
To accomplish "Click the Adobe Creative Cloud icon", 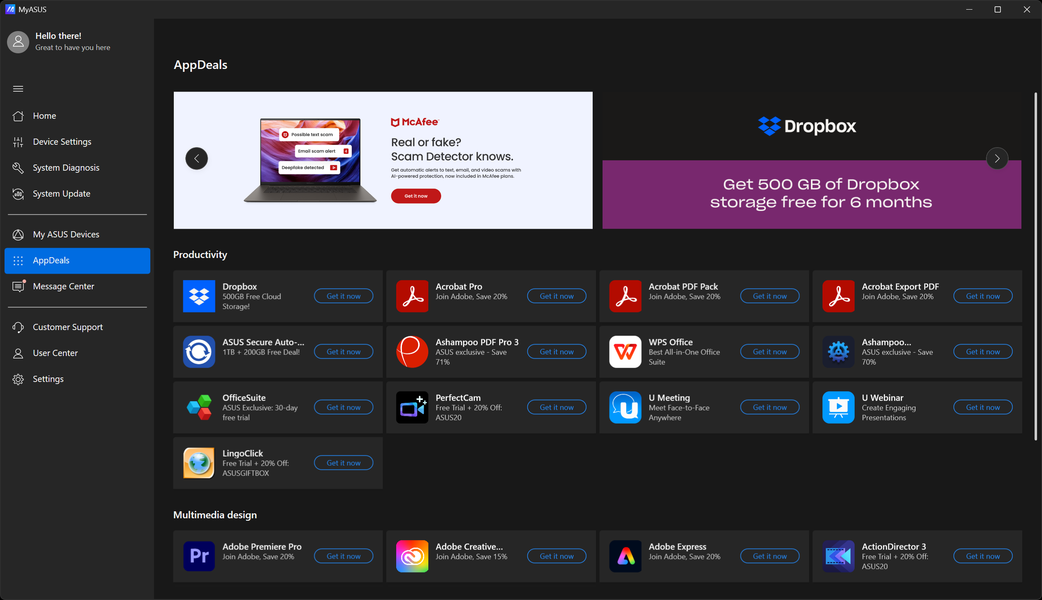I will (412, 556).
